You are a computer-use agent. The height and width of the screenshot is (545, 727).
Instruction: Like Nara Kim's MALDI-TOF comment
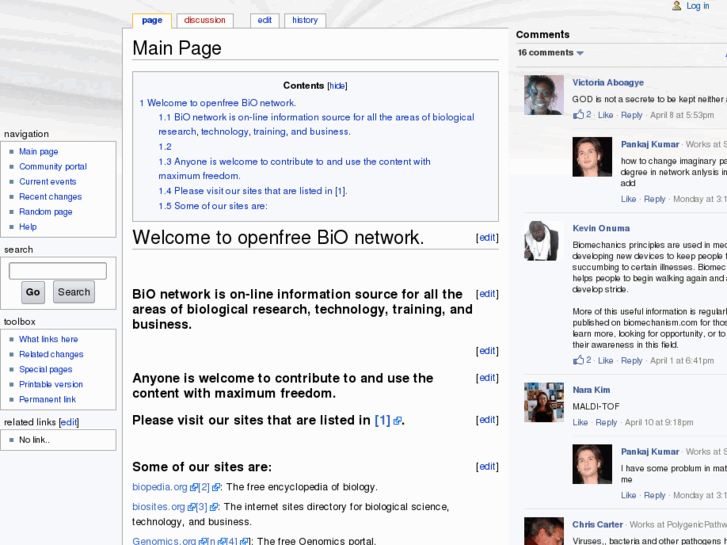point(580,423)
